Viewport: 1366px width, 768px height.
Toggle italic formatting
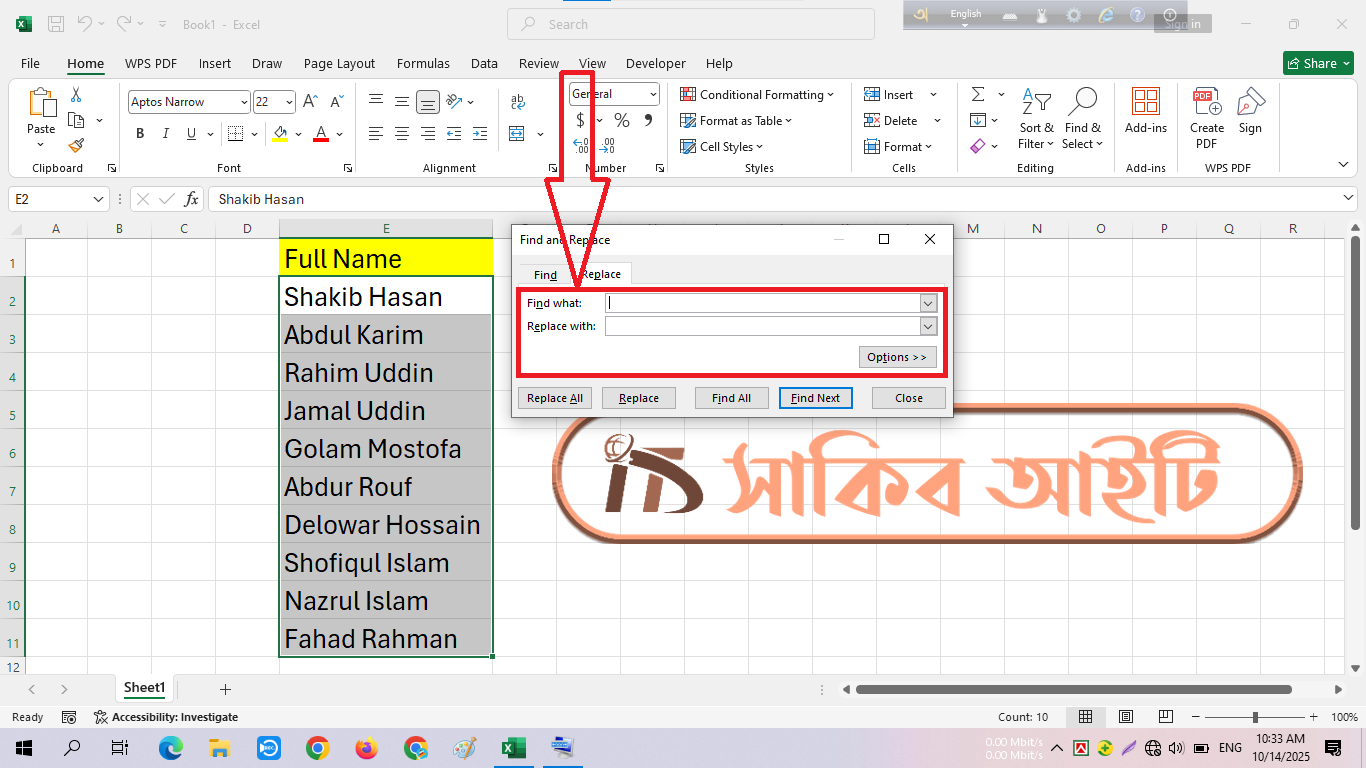(x=165, y=133)
